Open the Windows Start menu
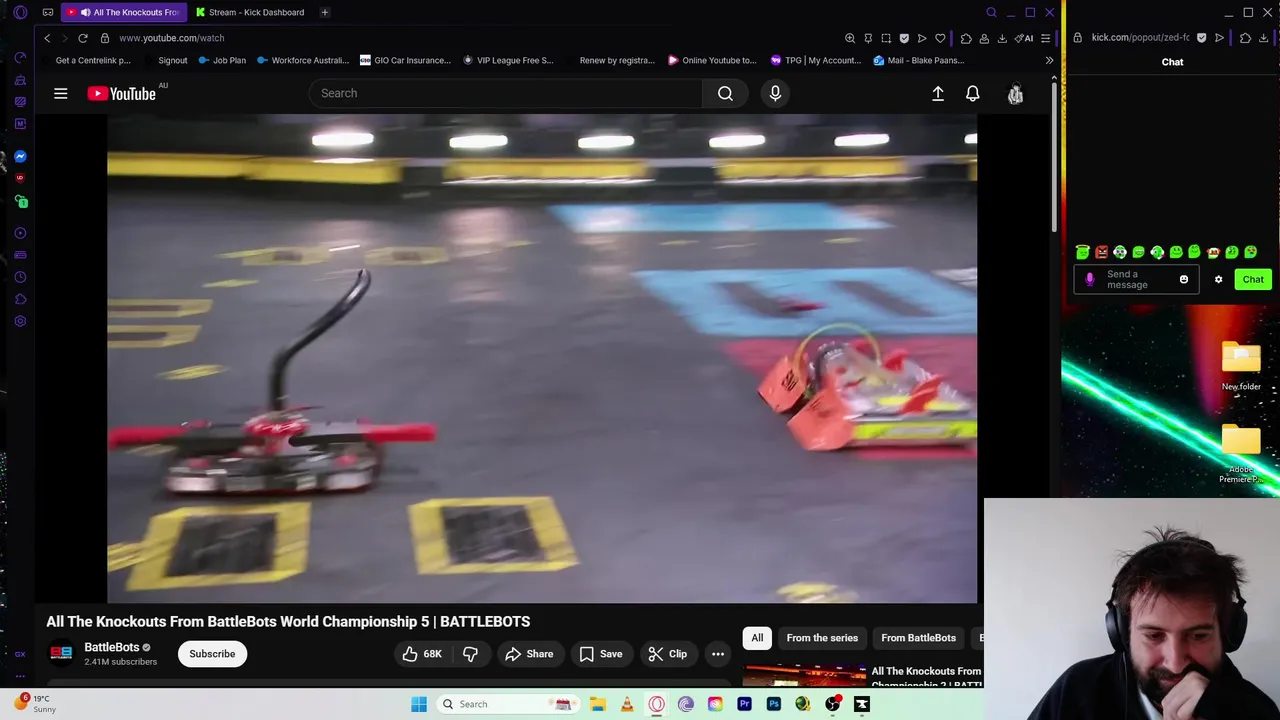The image size is (1280, 720). click(419, 704)
